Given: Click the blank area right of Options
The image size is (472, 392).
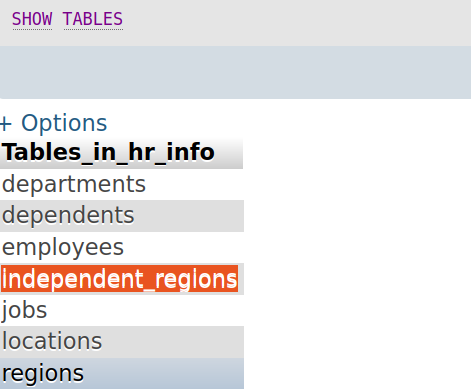Looking at the screenshot, I should pos(289,123).
